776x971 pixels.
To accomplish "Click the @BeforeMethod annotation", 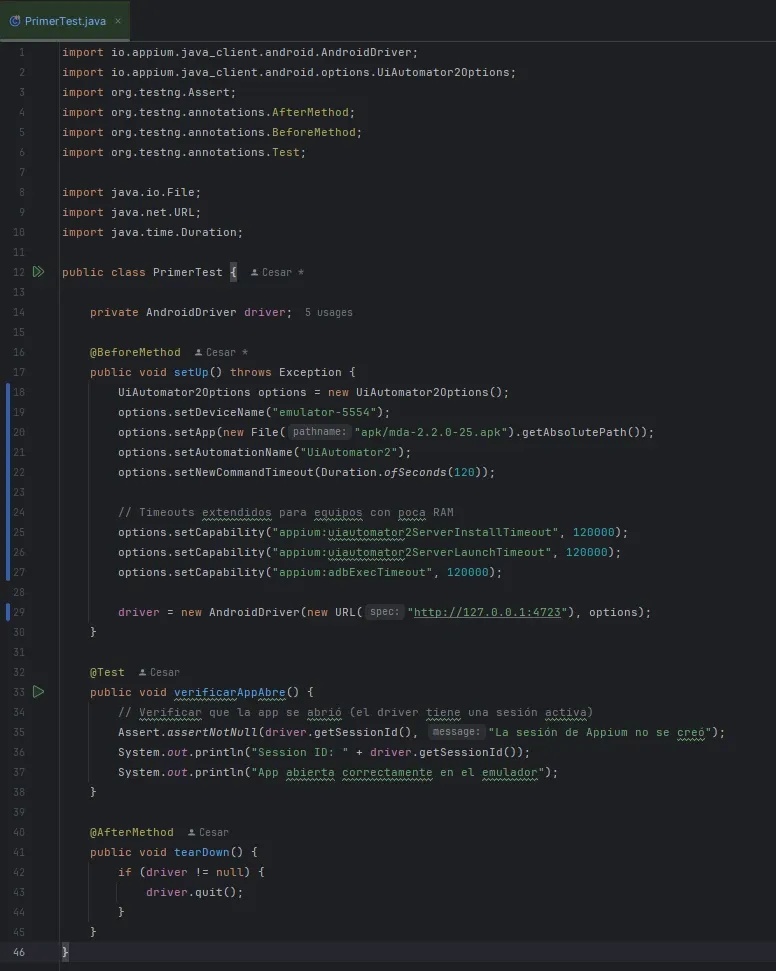I will 135,352.
